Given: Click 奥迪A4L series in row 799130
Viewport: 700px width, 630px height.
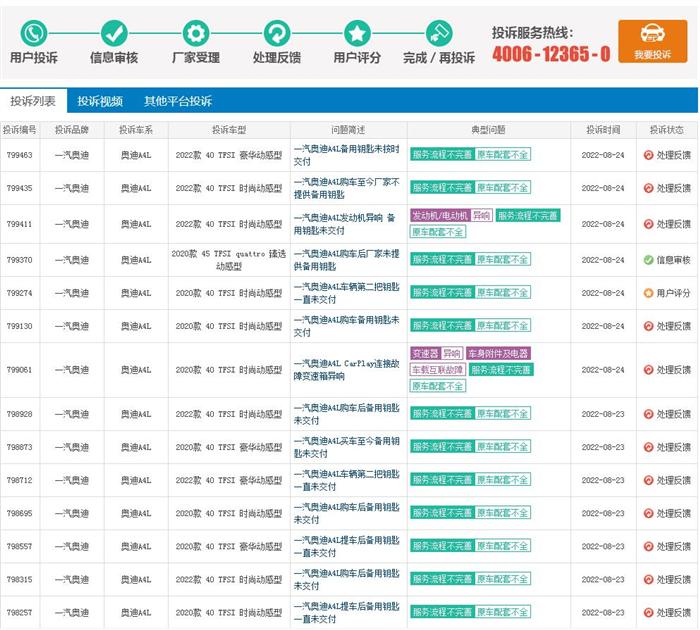Looking at the screenshot, I should pos(136,326).
